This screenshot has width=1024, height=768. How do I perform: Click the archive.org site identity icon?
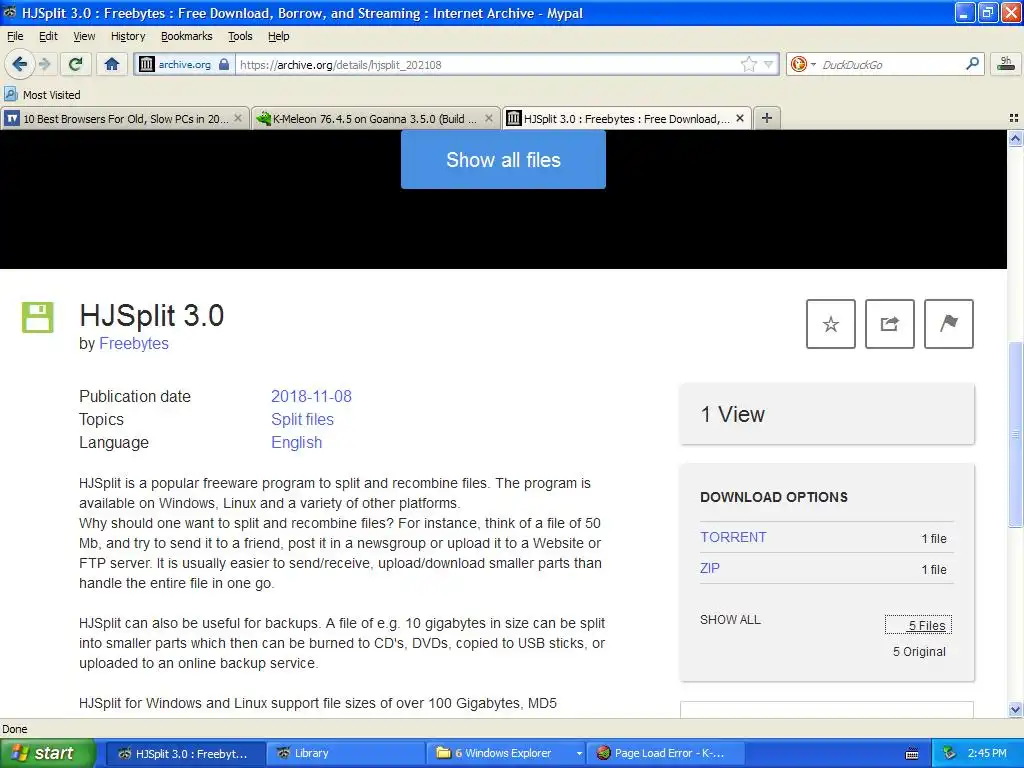(147, 64)
